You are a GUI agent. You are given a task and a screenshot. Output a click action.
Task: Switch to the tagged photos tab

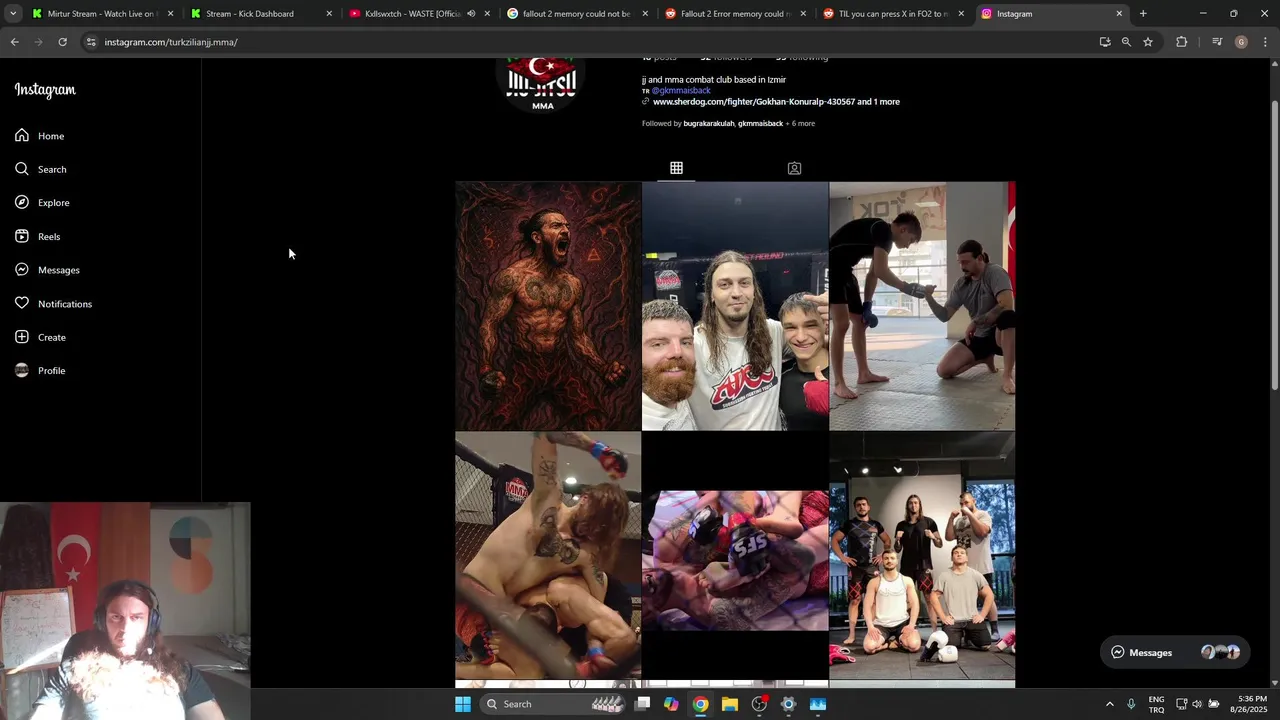794,168
